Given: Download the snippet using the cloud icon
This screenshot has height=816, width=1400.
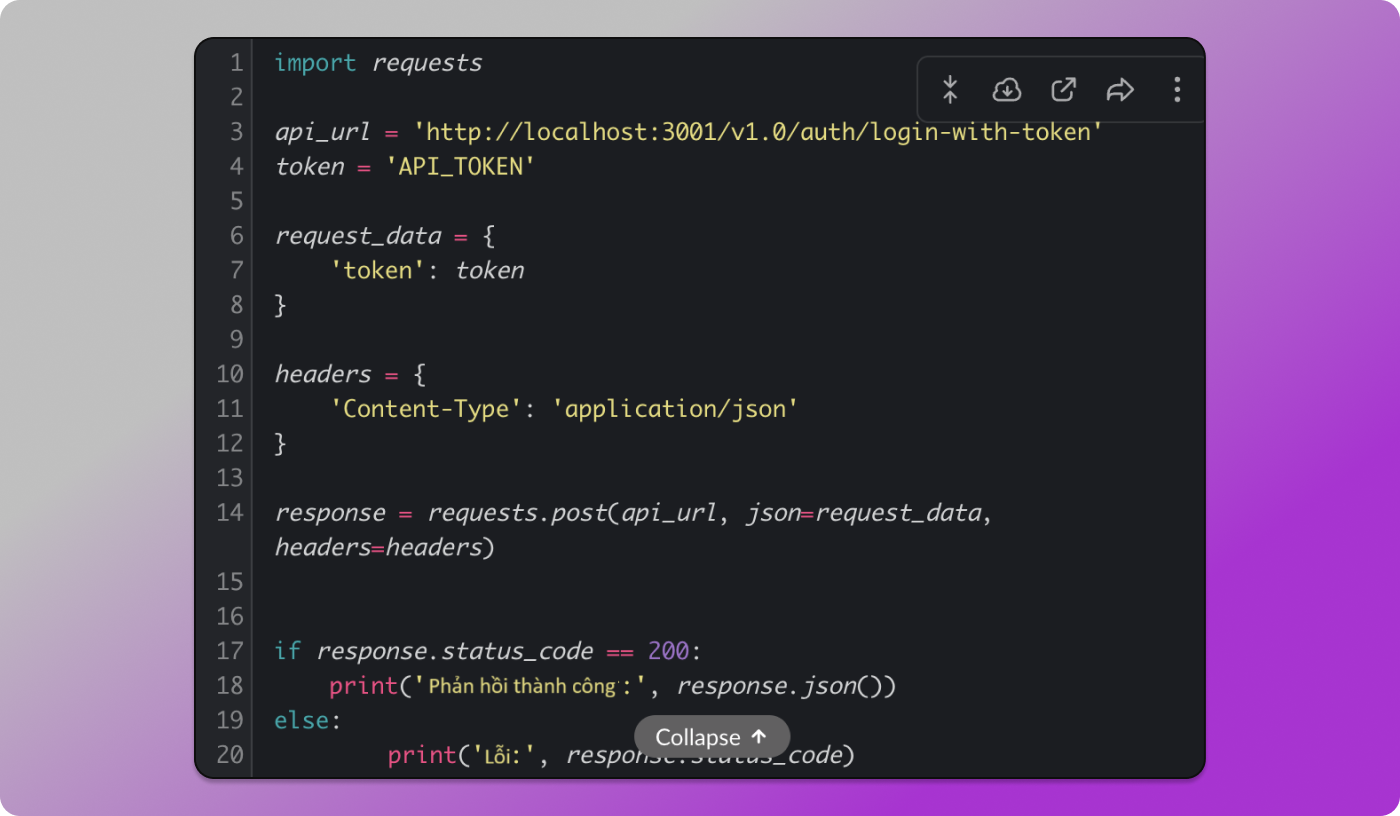Looking at the screenshot, I should point(1006,90).
